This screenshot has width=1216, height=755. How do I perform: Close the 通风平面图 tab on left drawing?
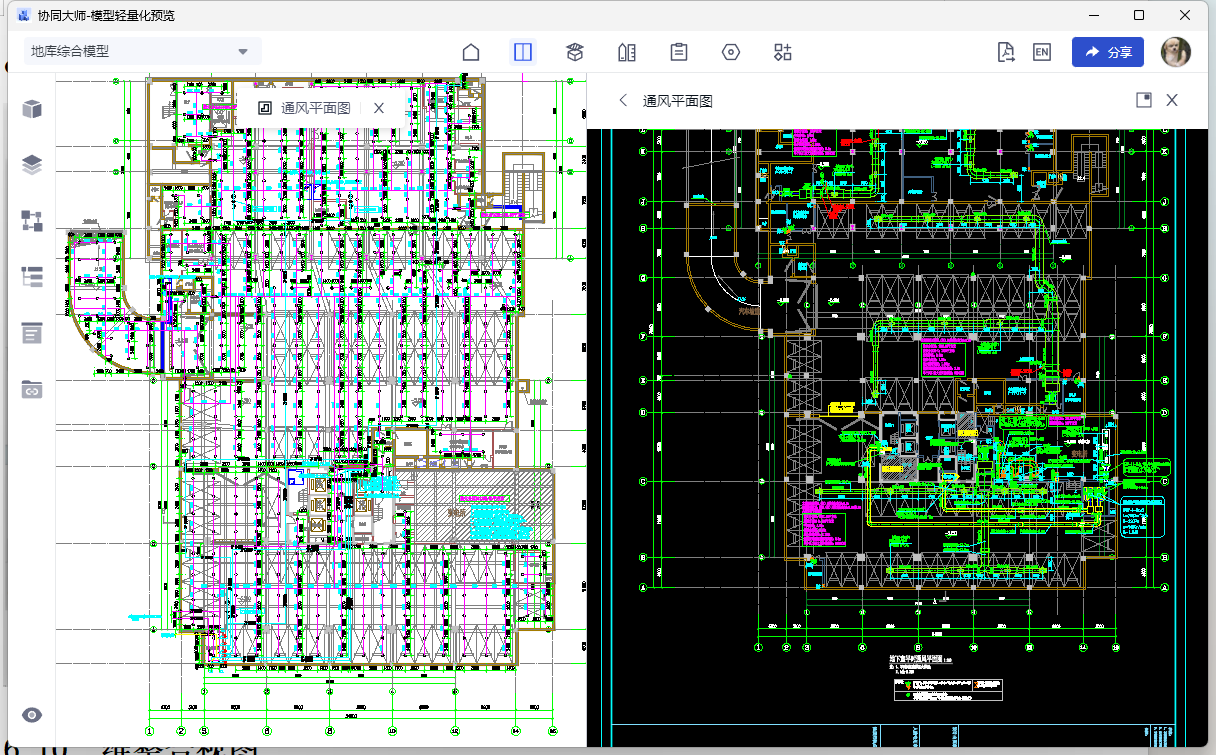click(x=378, y=108)
